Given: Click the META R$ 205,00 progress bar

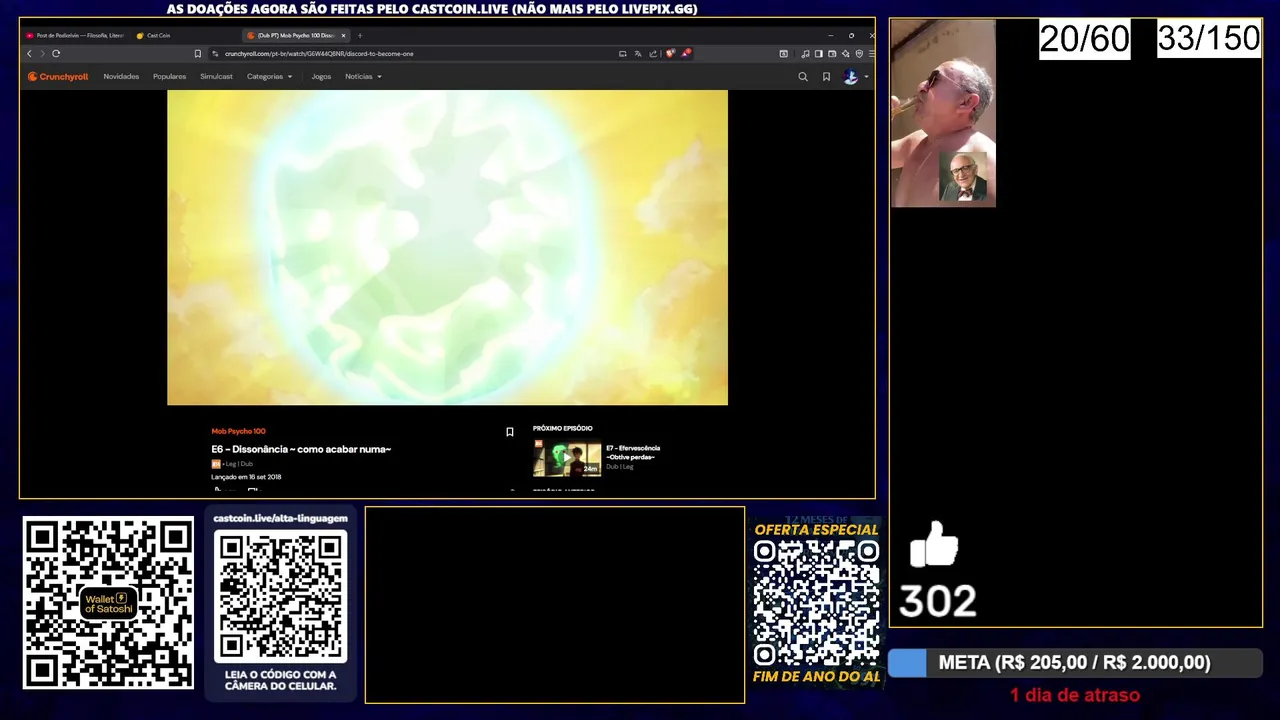Looking at the screenshot, I should 1075,663.
